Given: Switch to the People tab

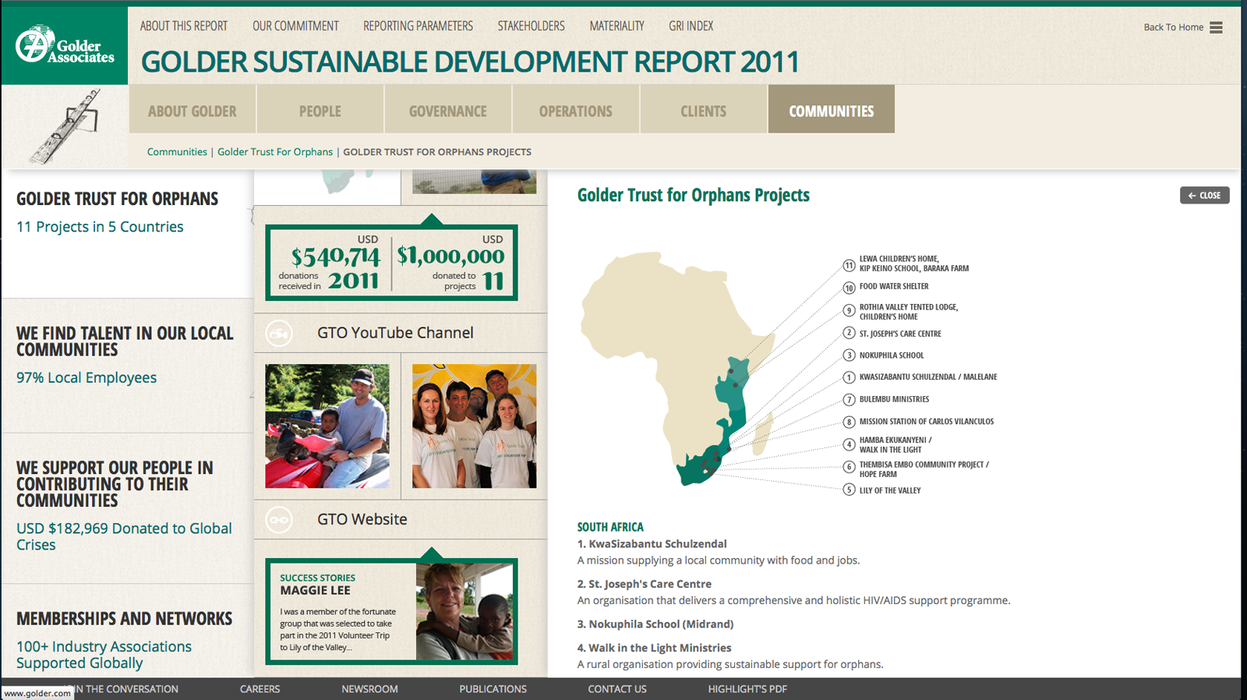Looking at the screenshot, I should [x=320, y=111].
